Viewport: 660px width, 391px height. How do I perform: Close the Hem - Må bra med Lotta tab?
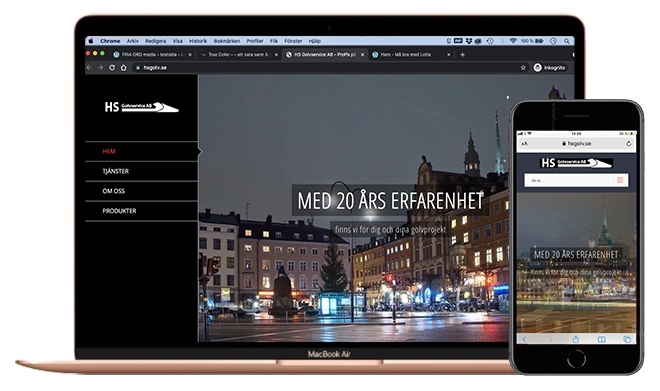click(x=449, y=55)
